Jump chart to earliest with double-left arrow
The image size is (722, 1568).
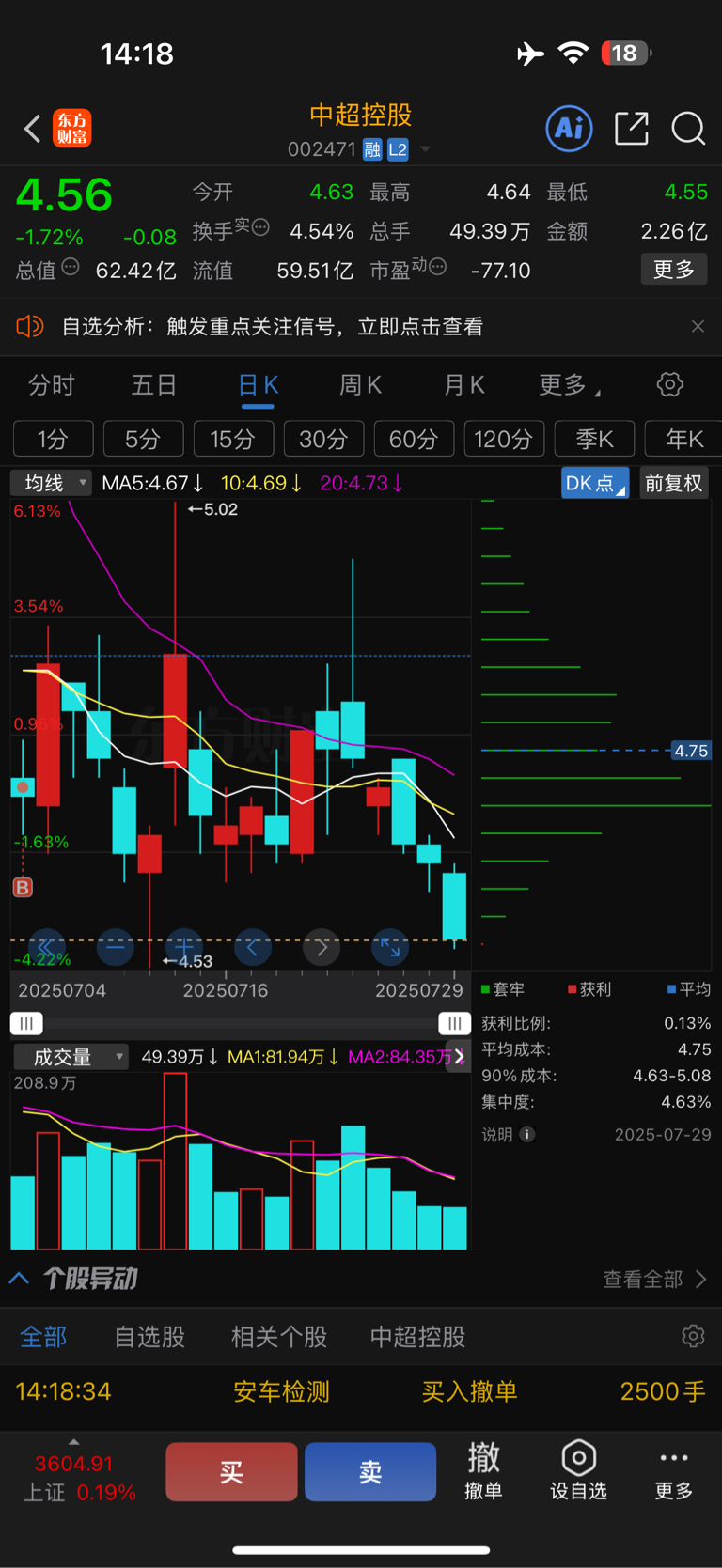click(46, 947)
